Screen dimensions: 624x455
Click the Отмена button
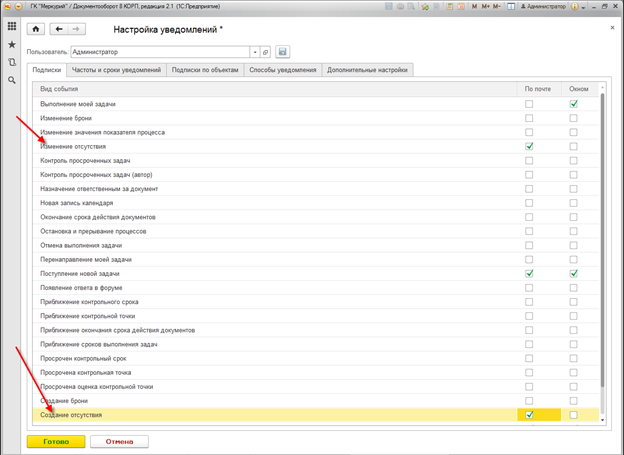[119, 440]
